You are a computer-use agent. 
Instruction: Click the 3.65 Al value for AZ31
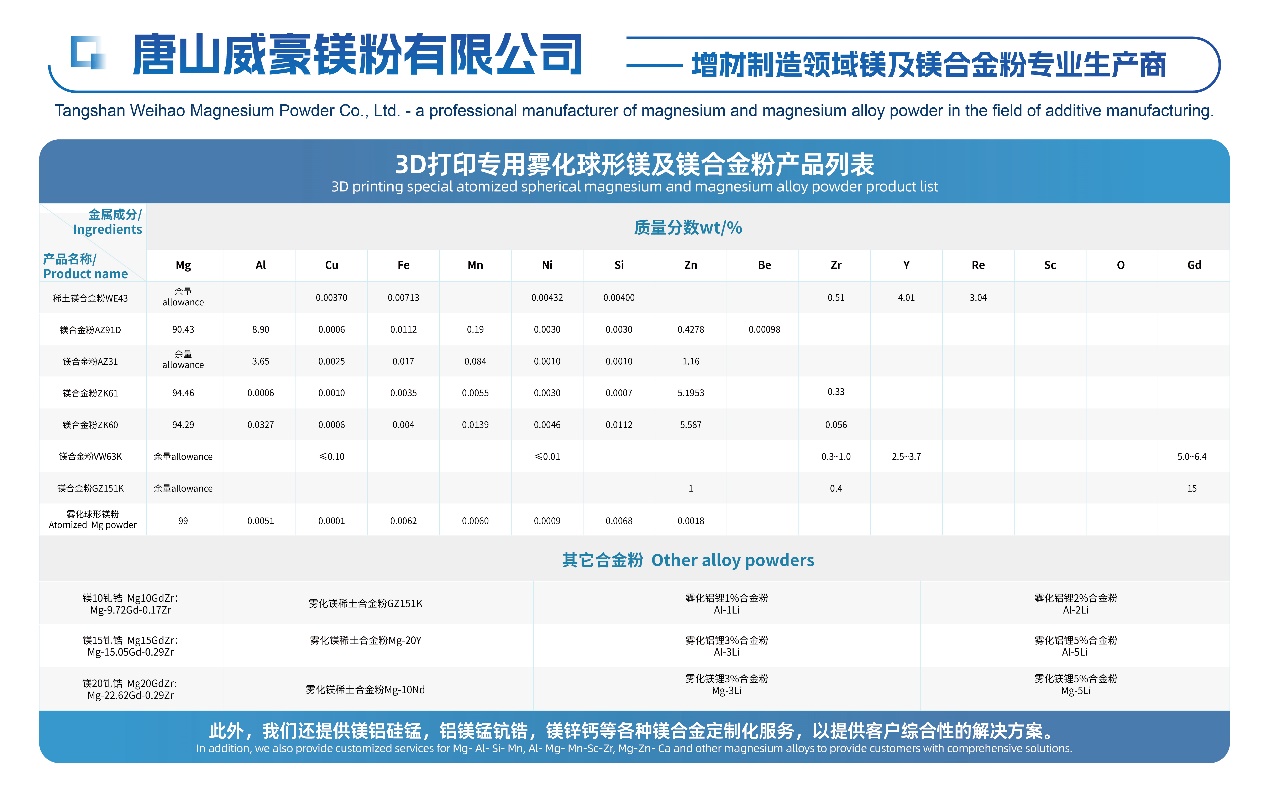(x=260, y=361)
